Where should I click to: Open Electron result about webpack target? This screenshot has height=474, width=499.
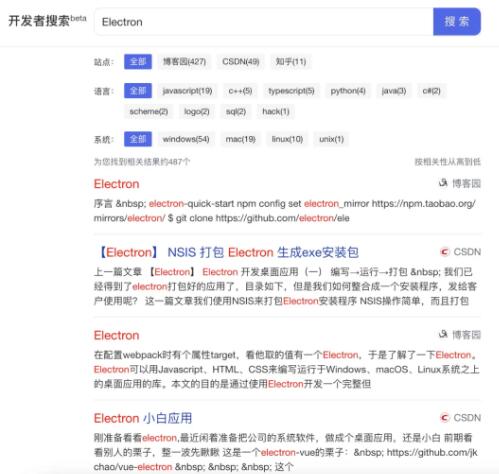(116, 335)
